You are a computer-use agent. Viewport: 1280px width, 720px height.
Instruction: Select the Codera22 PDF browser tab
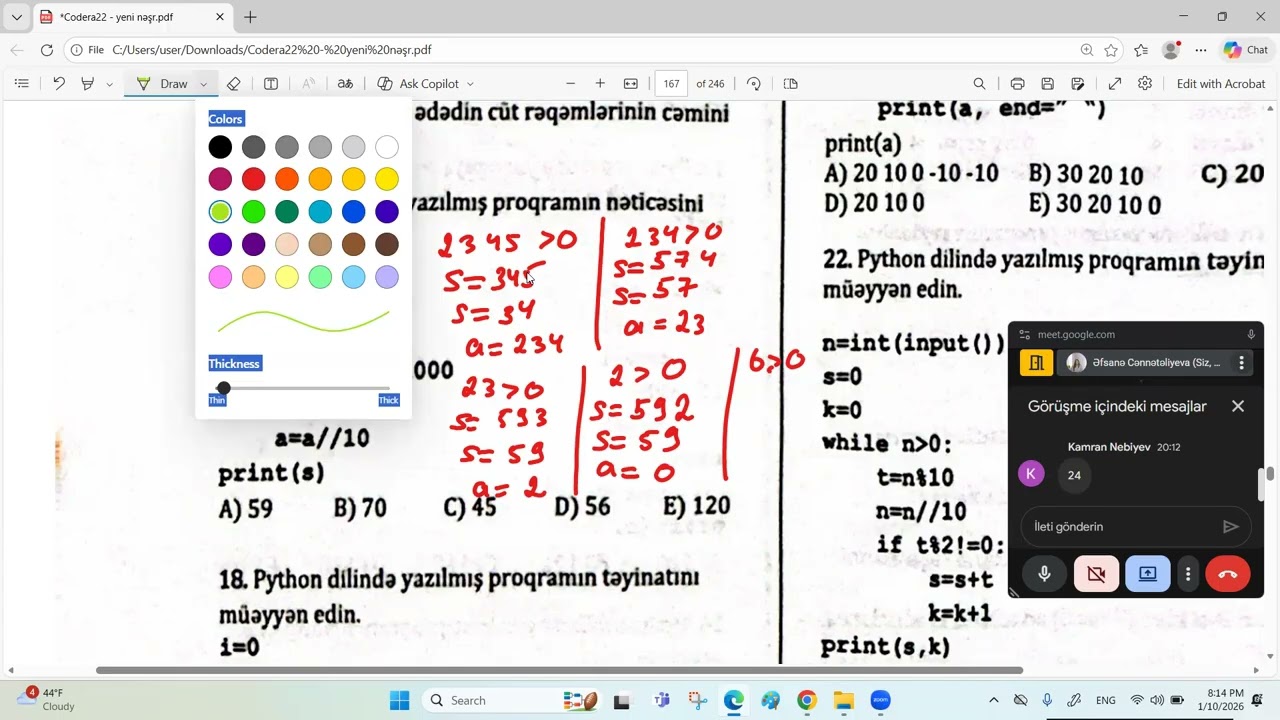click(x=131, y=17)
